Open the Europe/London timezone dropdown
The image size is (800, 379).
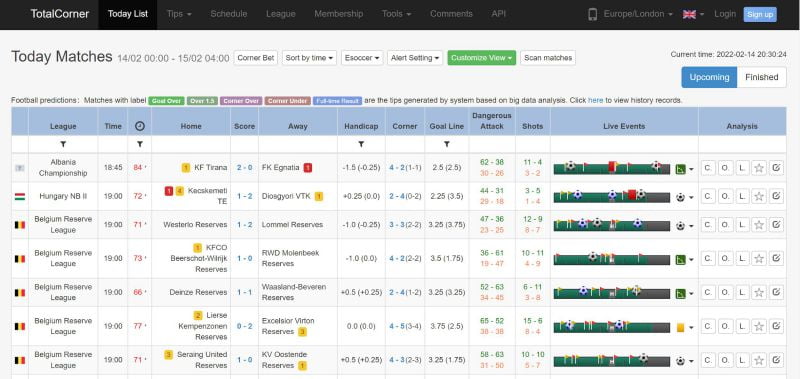638,14
